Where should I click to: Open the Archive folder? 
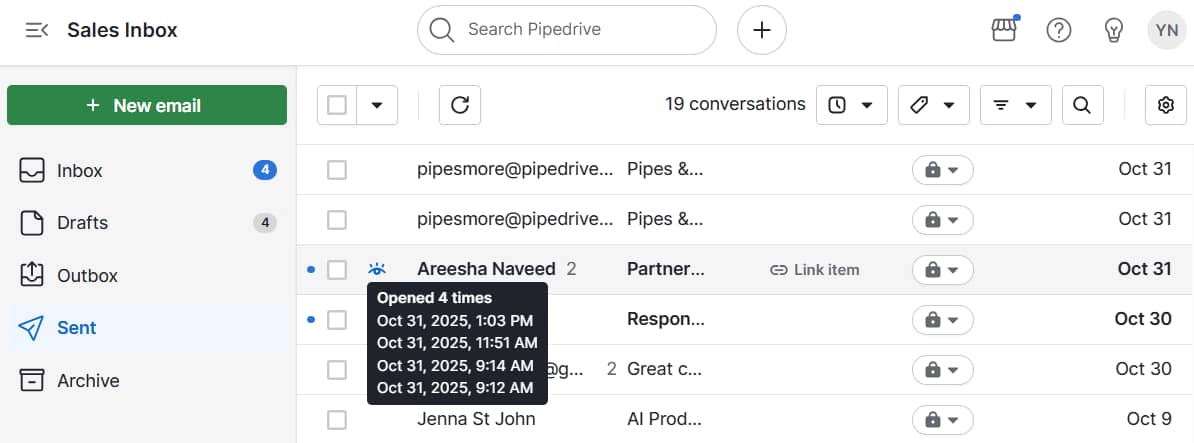coord(147,381)
